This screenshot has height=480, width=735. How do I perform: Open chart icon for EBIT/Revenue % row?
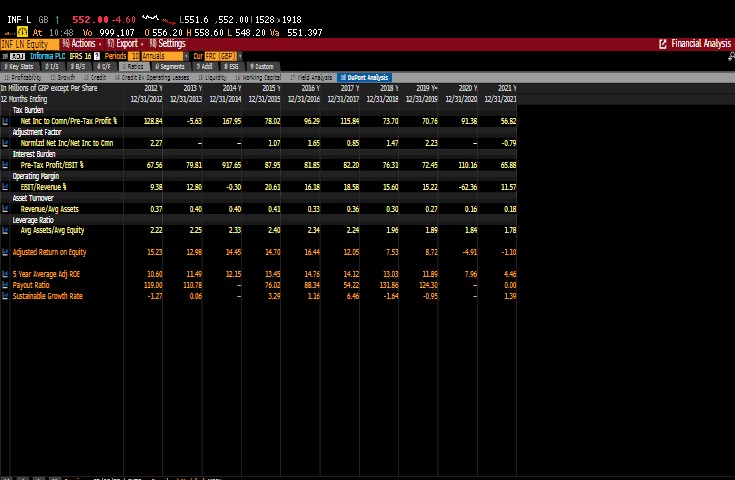point(5,187)
